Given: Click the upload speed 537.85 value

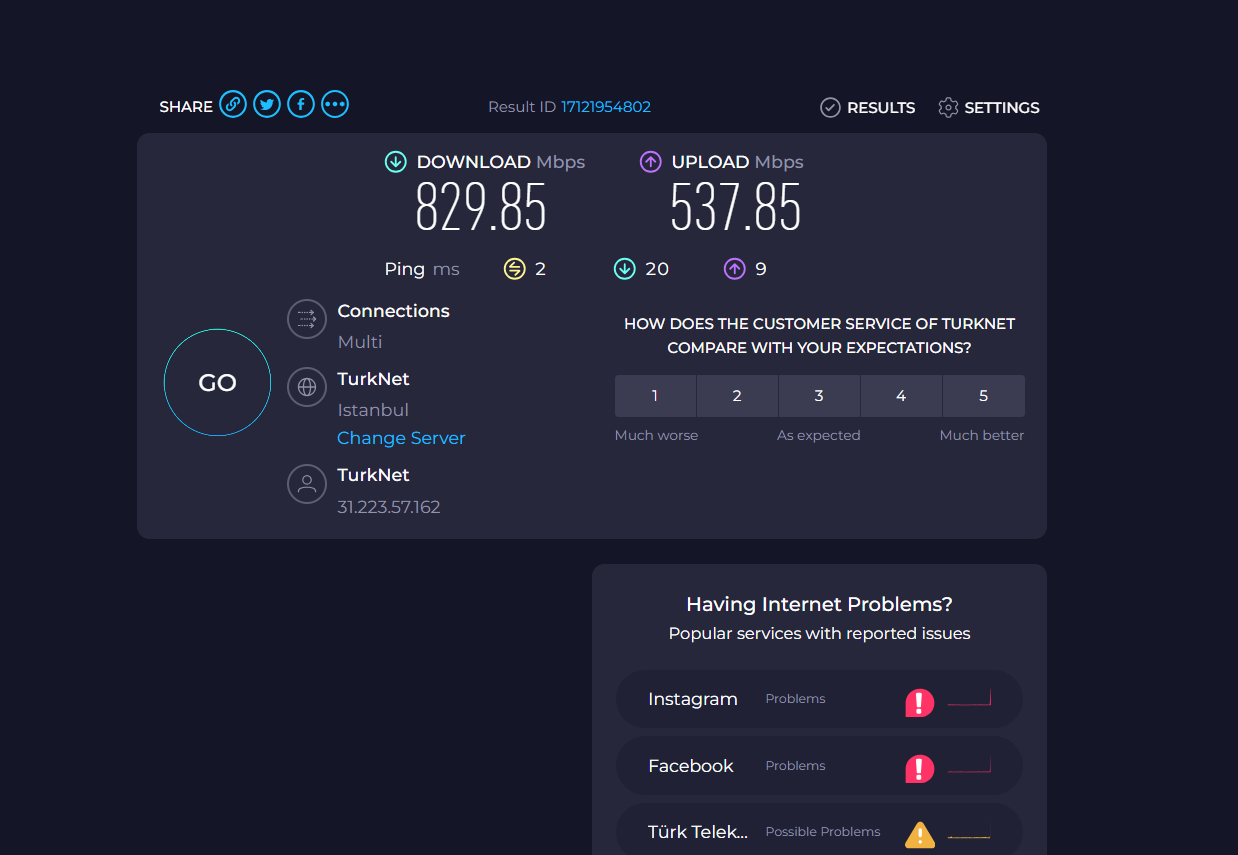Looking at the screenshot, I should click(736, 208).
